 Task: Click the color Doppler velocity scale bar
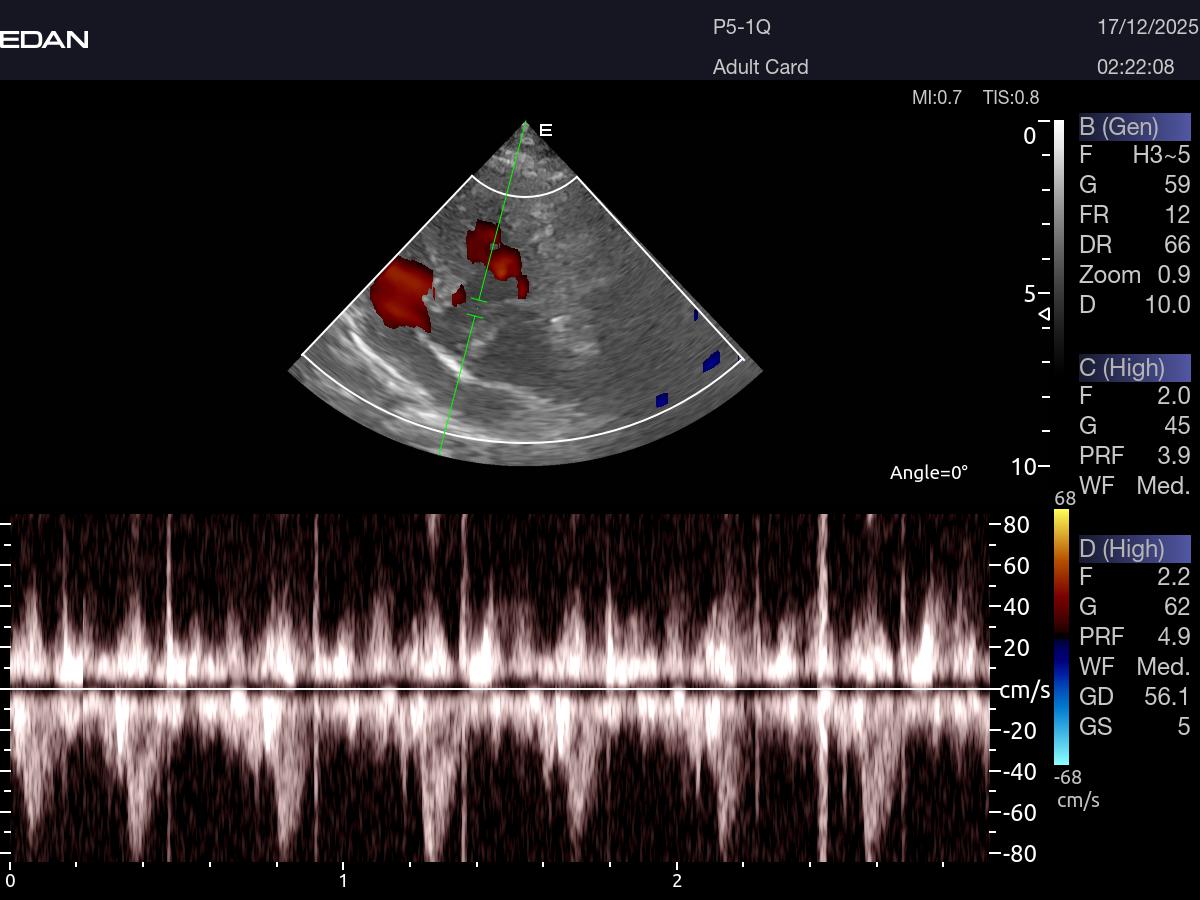point(1061,636)
